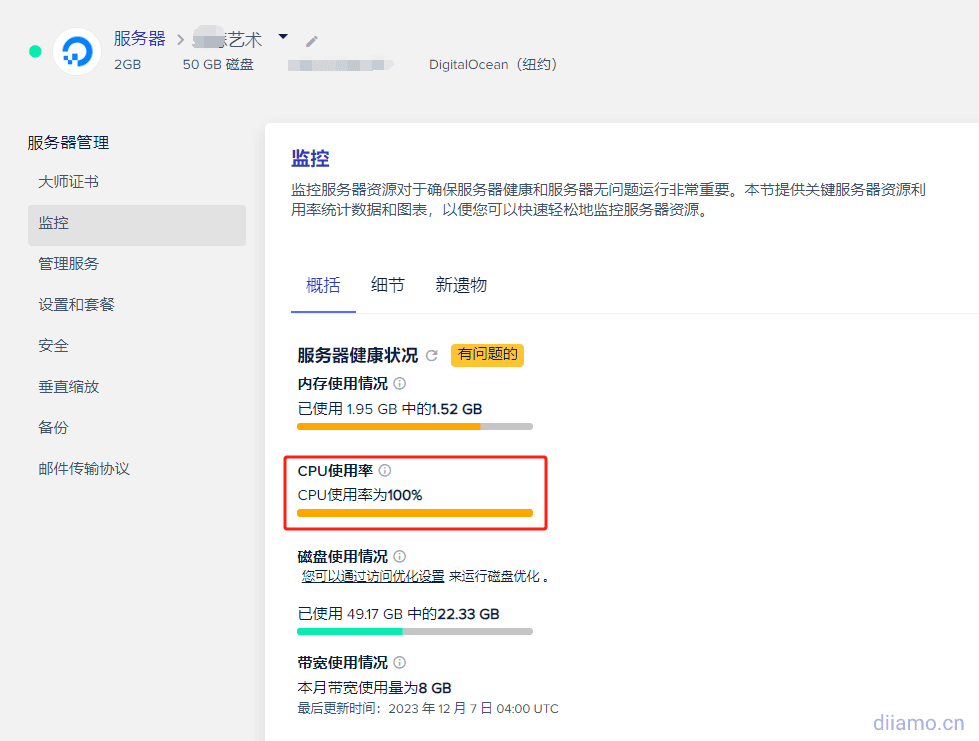Expand the server name dropdown arrow
The image size is (979, 741).
[283, 37]
